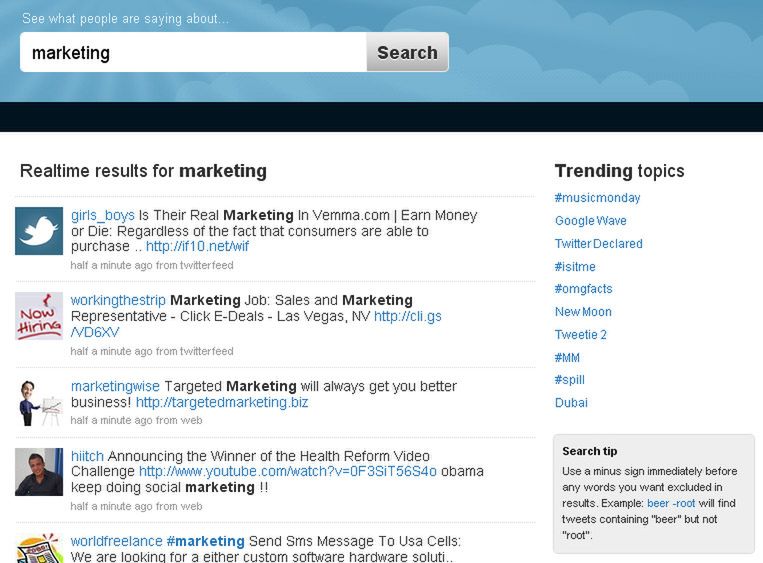
Task: Click the worldfreelance newspaper avatar
Action: click(x=39, y=548)
